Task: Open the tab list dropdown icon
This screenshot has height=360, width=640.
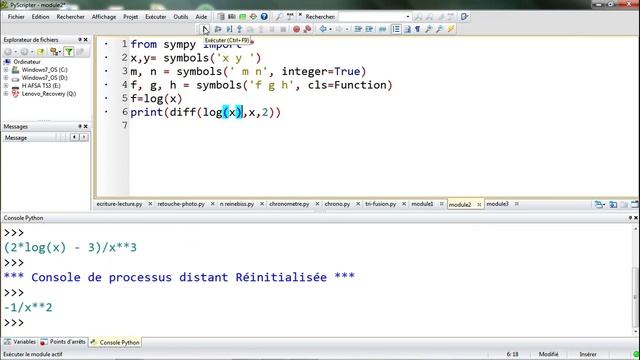Action: [599, 204]
